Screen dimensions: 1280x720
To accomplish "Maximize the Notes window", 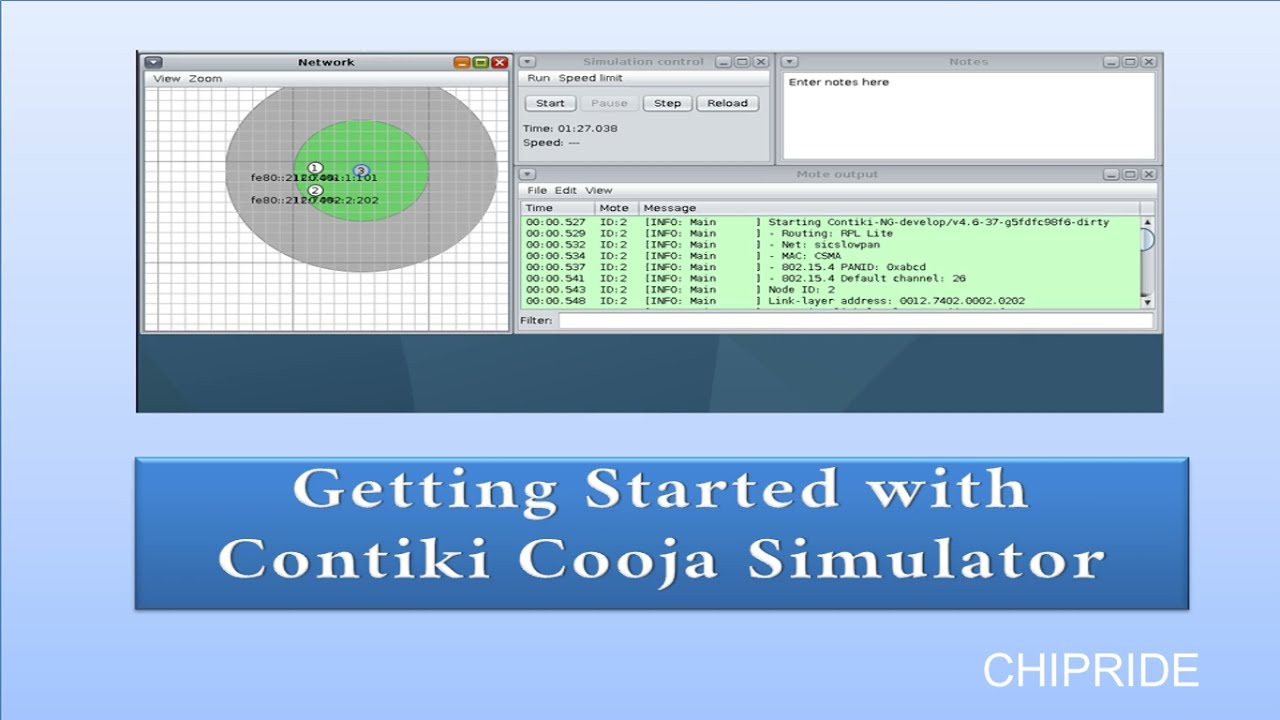I will pos(1129,62).
